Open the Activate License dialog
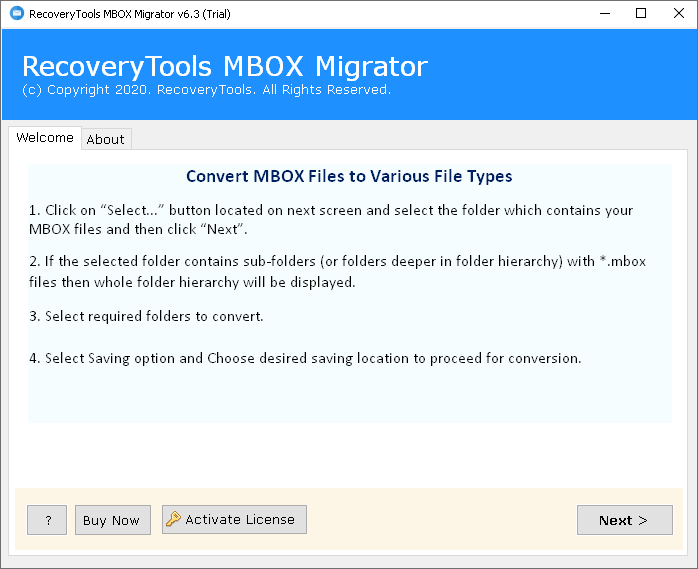Viewport: 698px width, 569px height. click(x=234, y=520)
